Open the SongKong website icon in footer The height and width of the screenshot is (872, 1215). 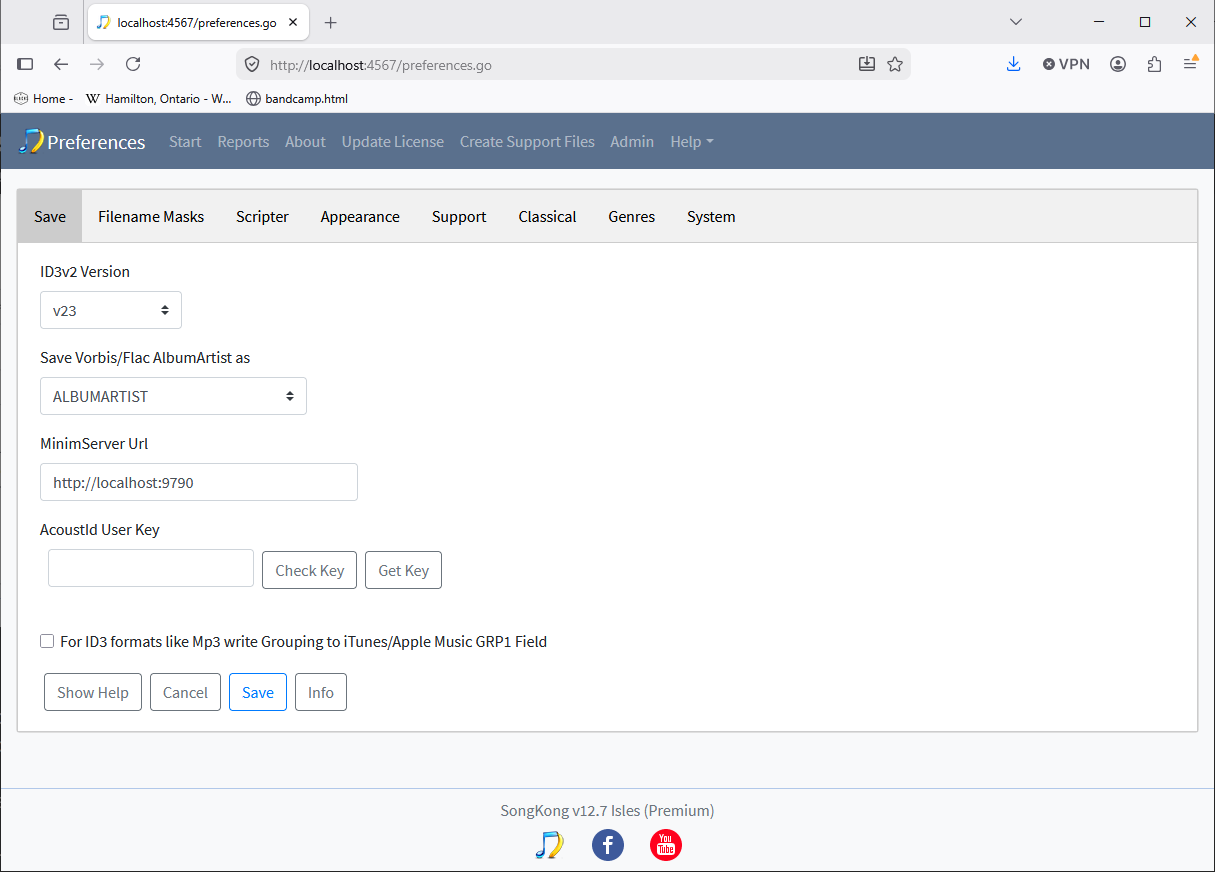pos(549,845)
